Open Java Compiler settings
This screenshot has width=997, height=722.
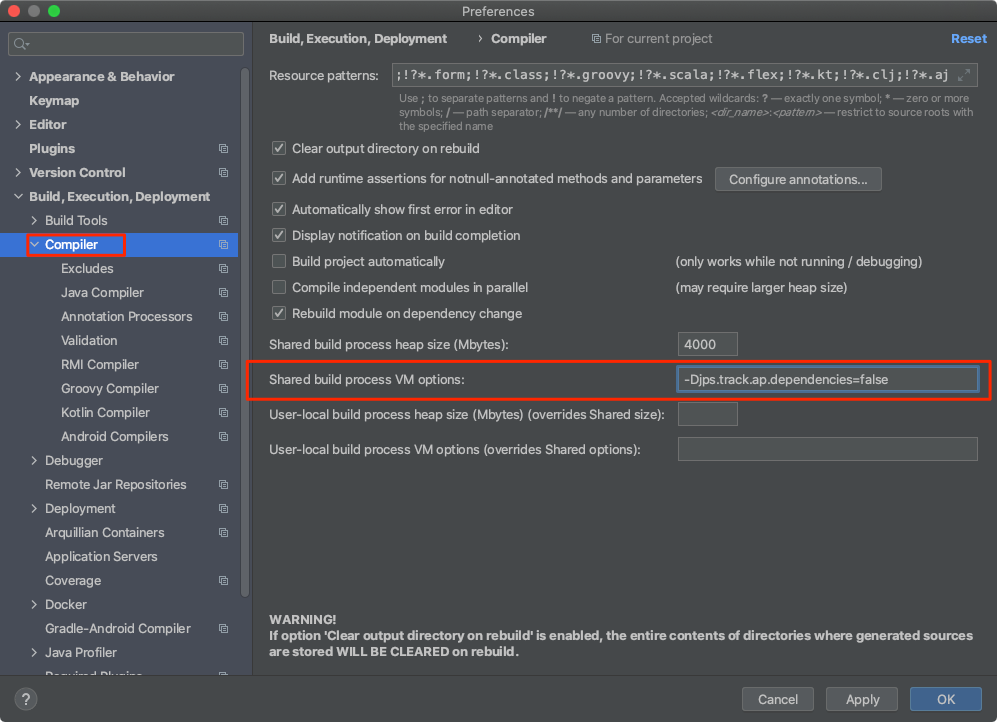pyautogui.click(x=102, y=293)
